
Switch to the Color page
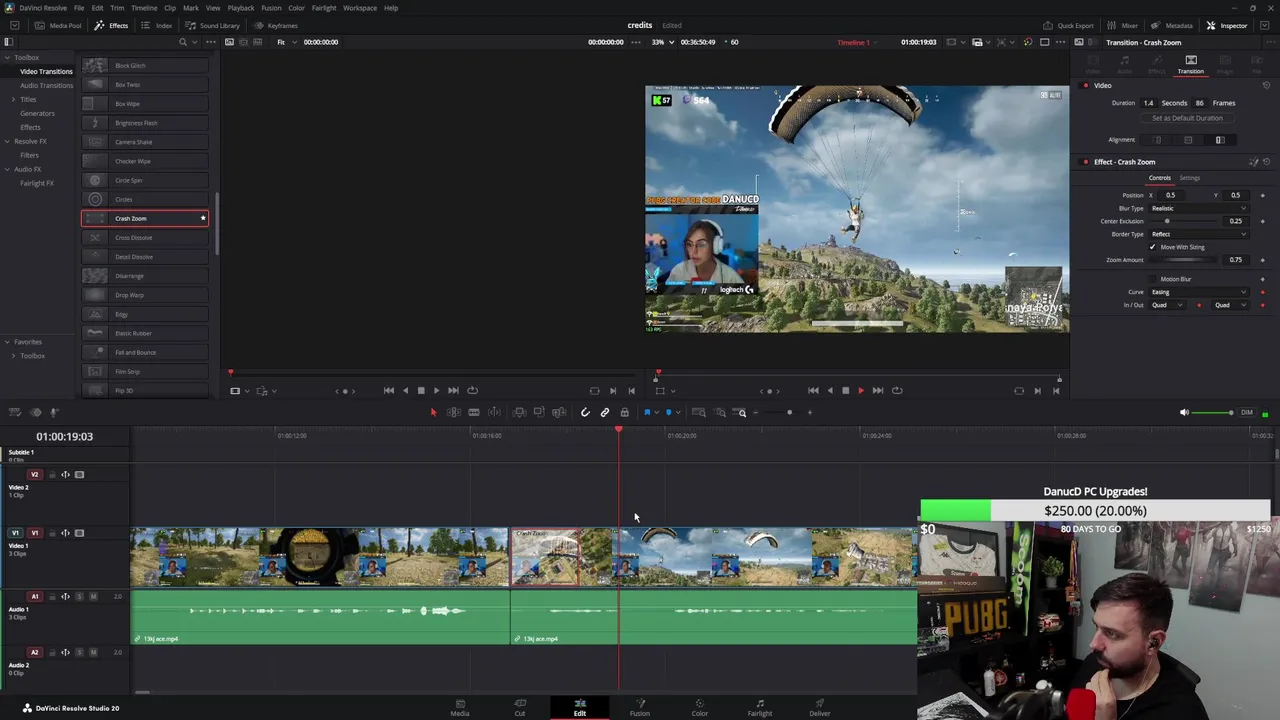[x=699, y=707]
